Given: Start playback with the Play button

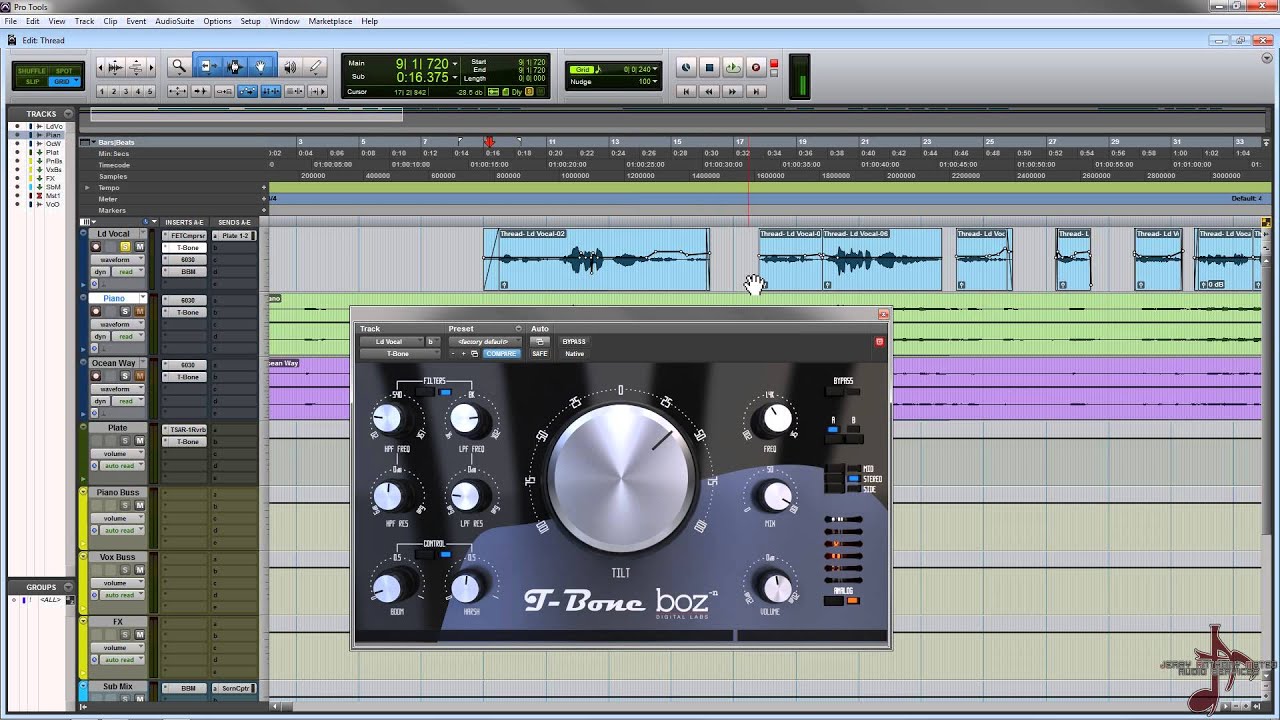Looking at the screenshot, I should click(732, 68).
